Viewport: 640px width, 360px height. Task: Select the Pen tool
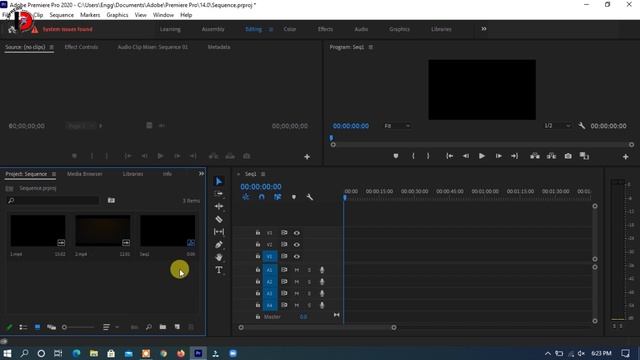219,244
